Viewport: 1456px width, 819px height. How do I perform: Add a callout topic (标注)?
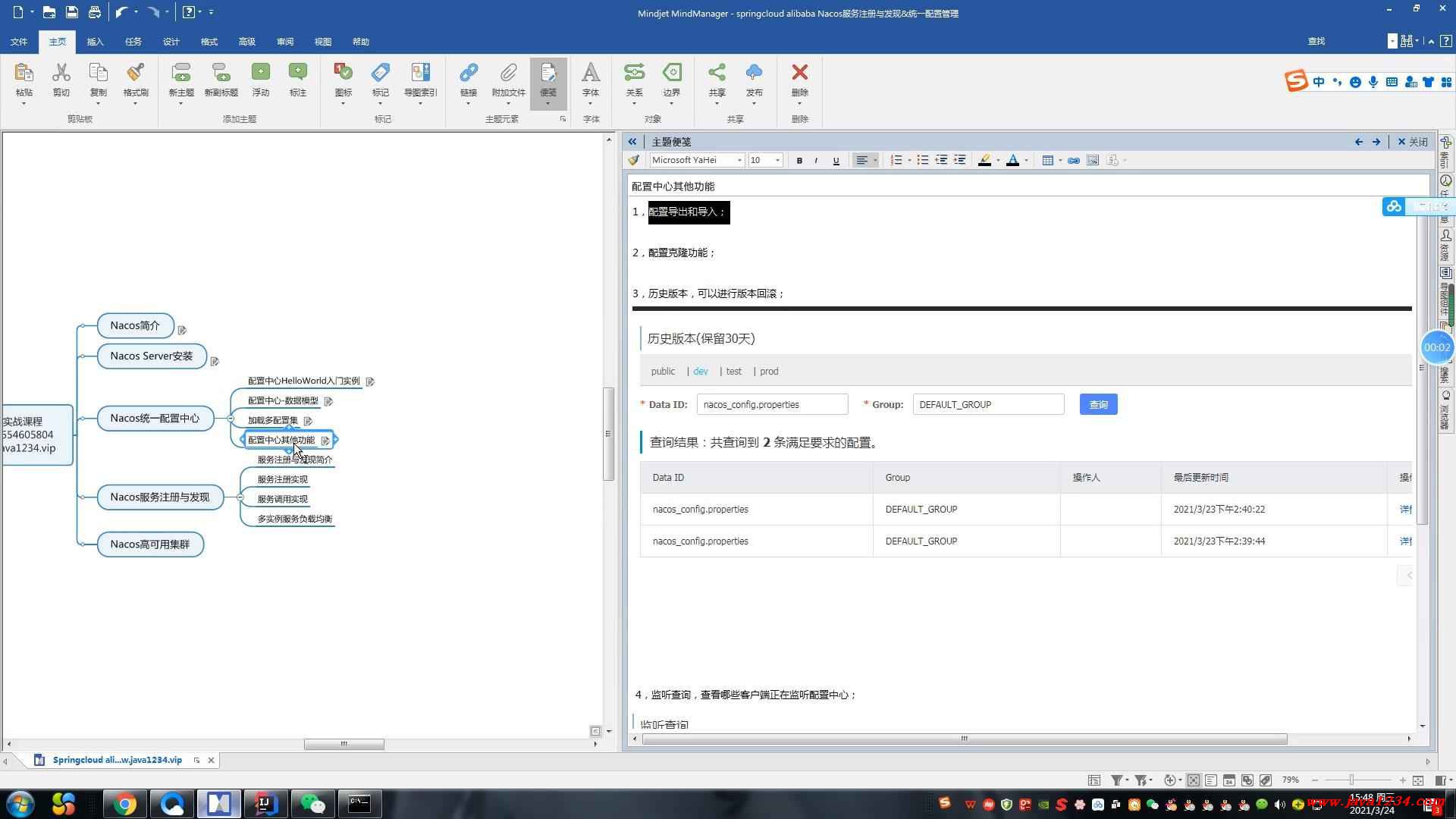[298, 80]
